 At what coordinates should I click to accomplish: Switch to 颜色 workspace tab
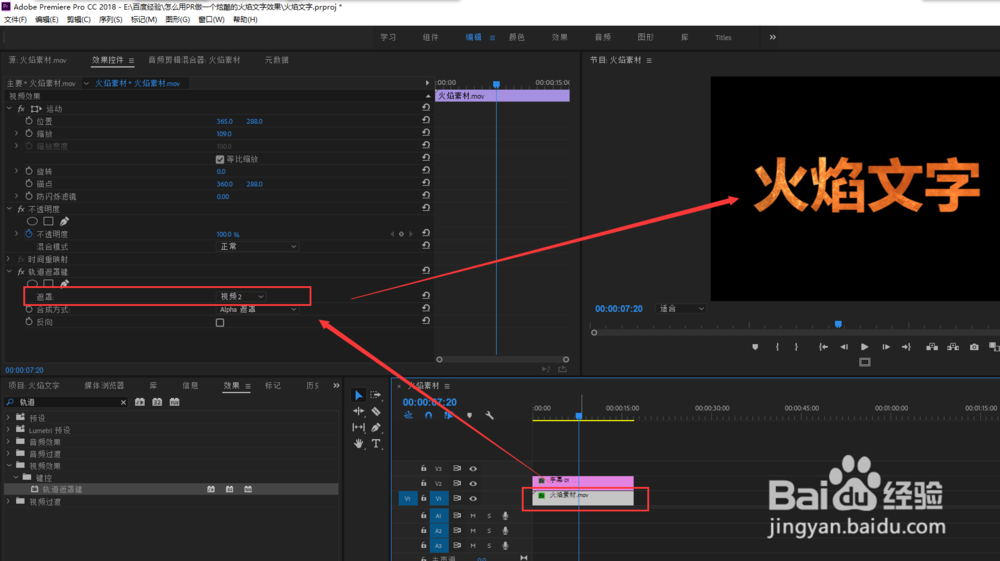pyautogui.click(x=517, y=37)
